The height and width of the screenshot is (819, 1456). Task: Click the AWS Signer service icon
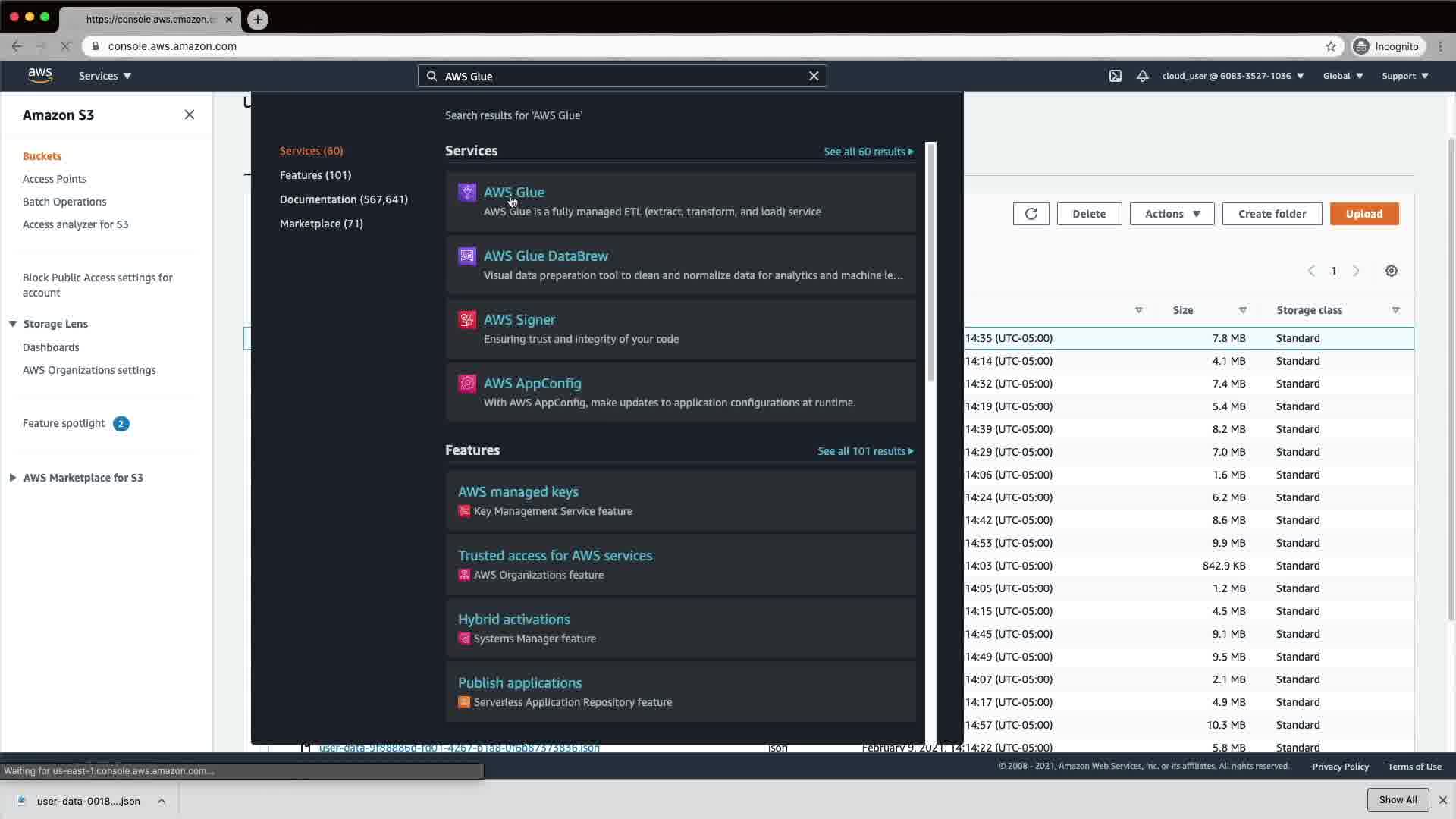[467, 320]
